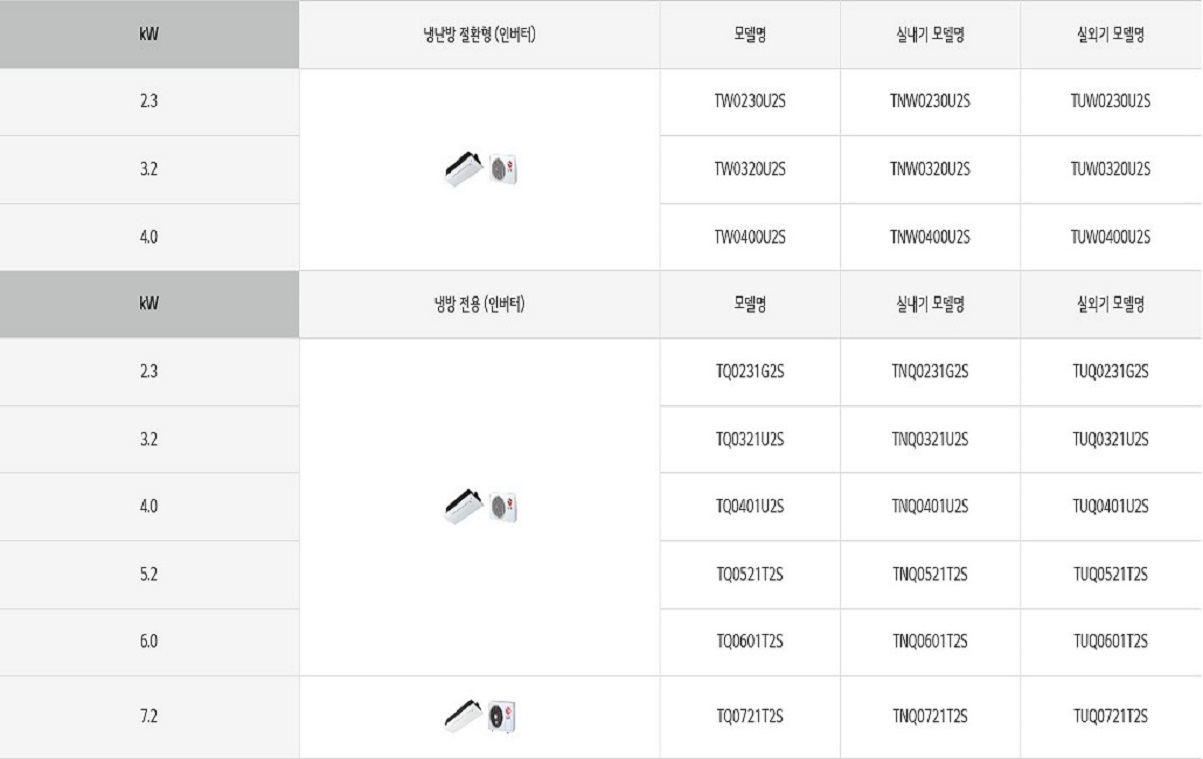Click indoor unit model TNW0230U2S
The image size is (1203, 759).
(930, 102)
